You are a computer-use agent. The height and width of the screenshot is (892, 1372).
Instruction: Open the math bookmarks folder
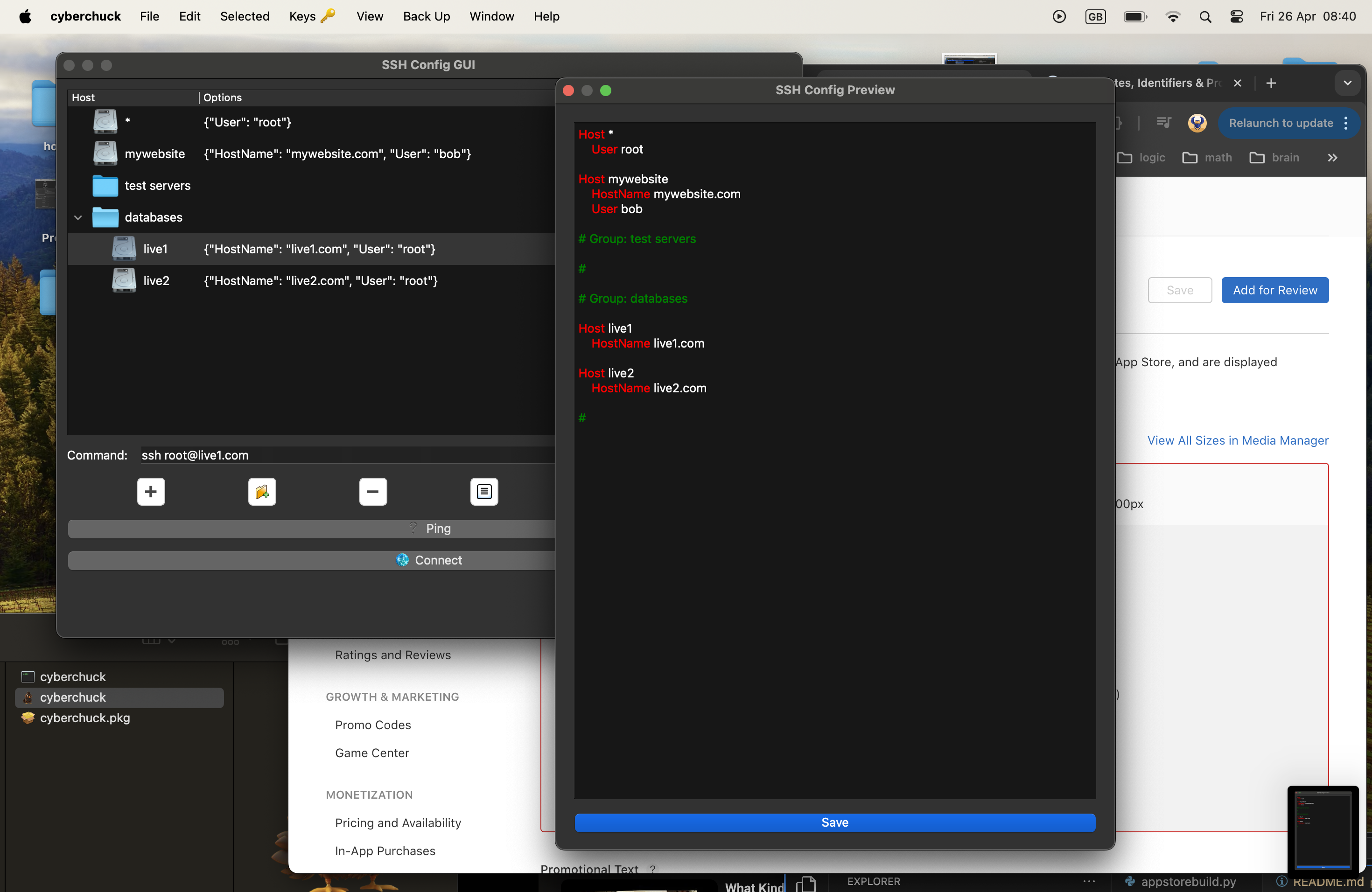pyautogui.click(x=1206, y=157)
